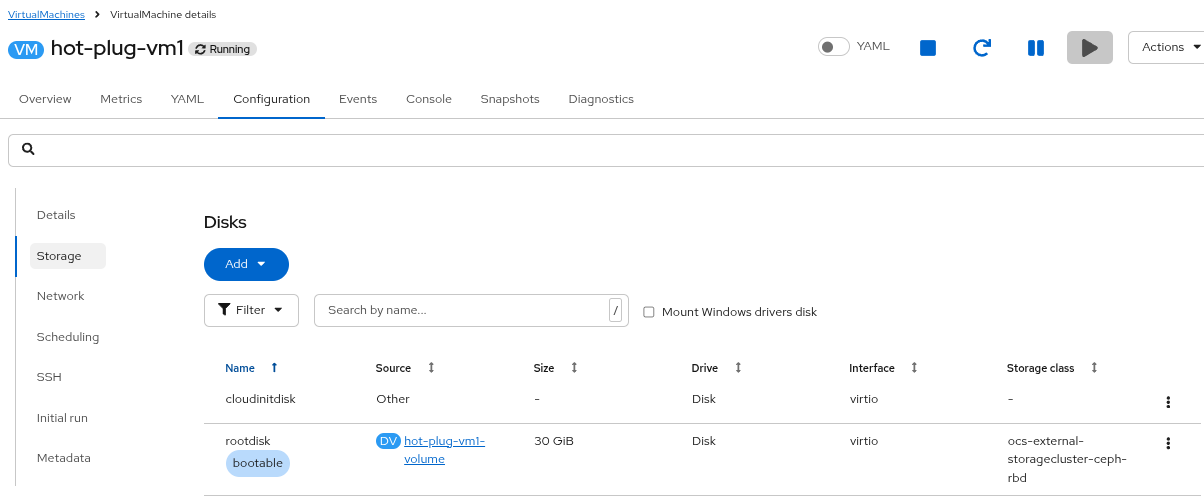Viewport: 1204px width, 500px height.
Task: Click the configuration search magnifier icon
Action: pos(28,149)
